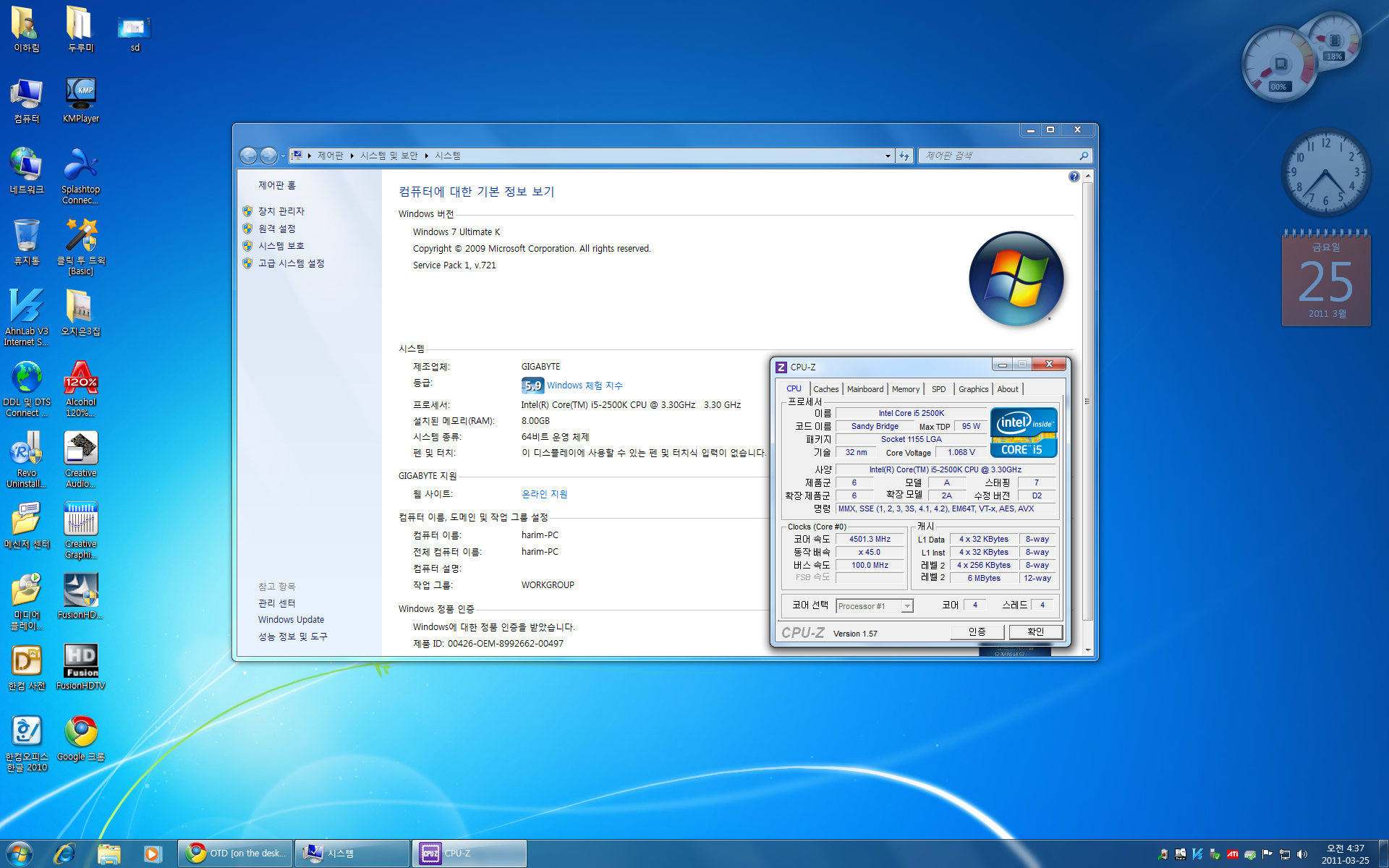This screenshot has height=868, width=1389.
Task: Click the taskbar clock showing 오전 4:37
Action: pos(1345,854)
